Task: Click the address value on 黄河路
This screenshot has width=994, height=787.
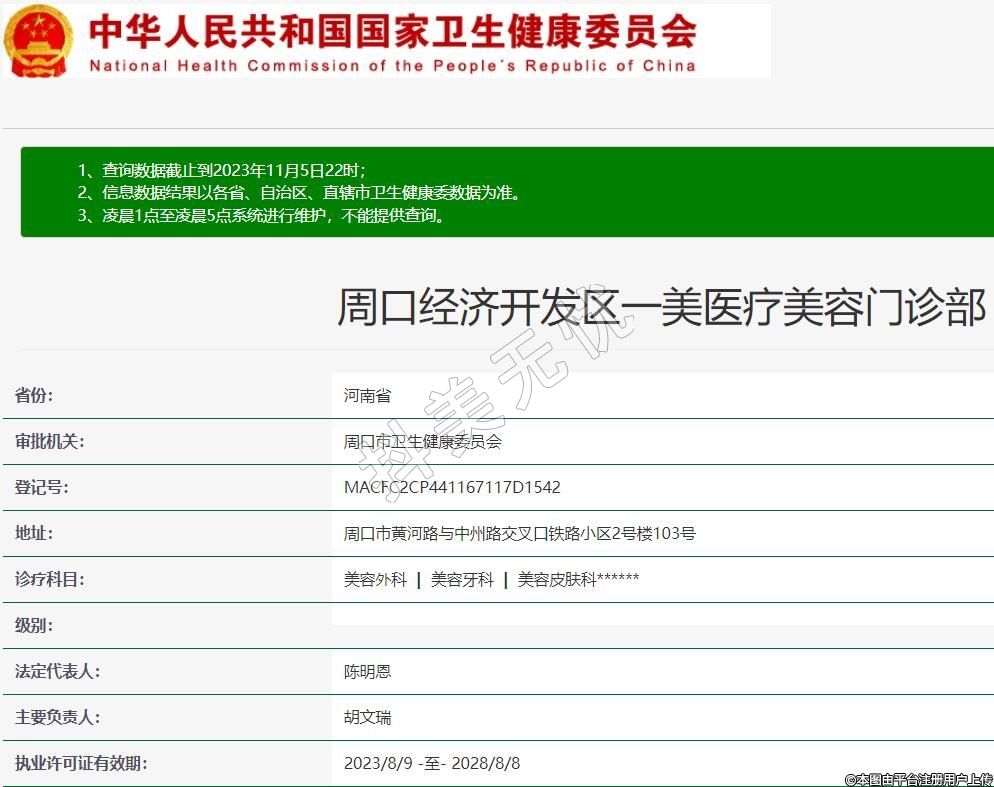Action: [x=519, y=533]
